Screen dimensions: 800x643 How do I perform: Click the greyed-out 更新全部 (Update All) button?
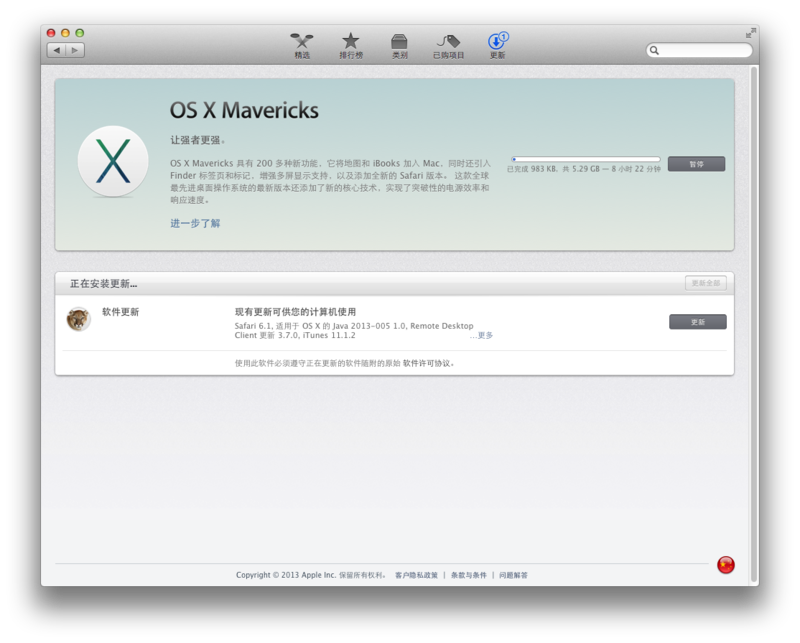706,283
